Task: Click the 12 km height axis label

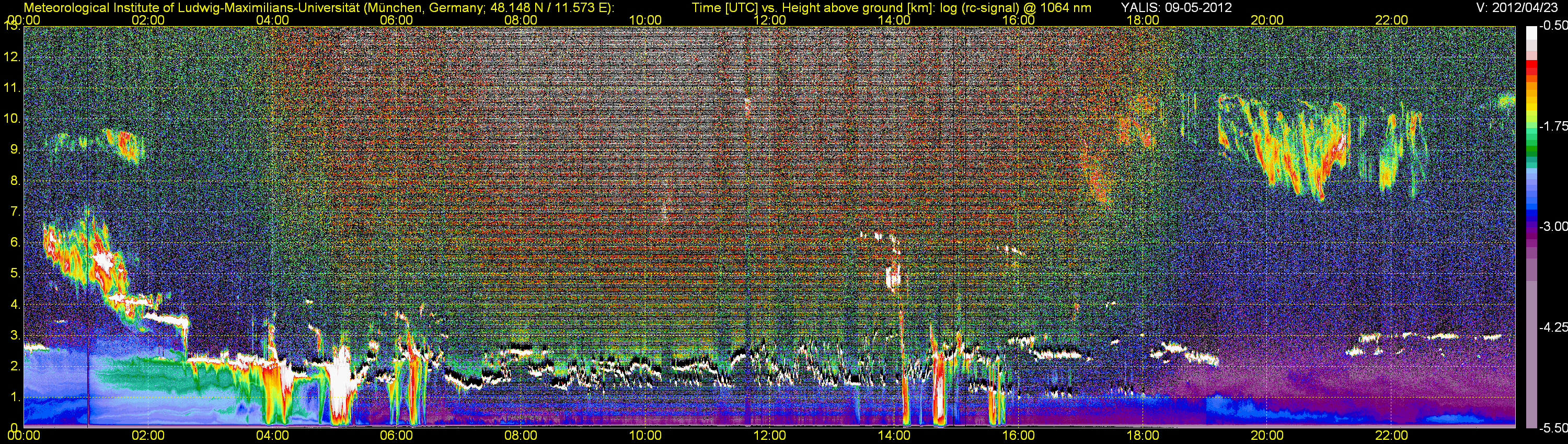Action: point(11,57)
